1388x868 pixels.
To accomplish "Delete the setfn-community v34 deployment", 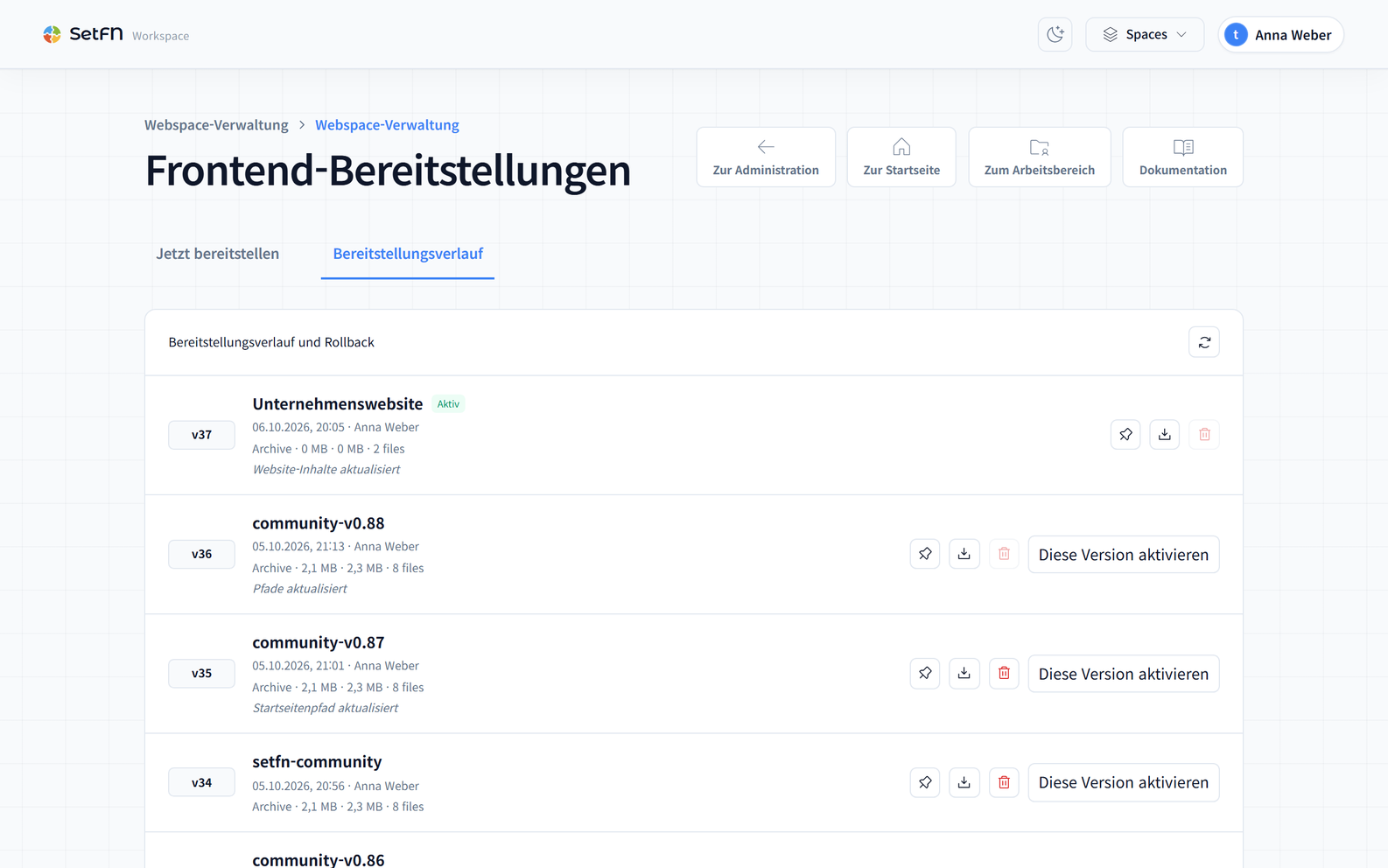I will click(x=1004, y=782).
